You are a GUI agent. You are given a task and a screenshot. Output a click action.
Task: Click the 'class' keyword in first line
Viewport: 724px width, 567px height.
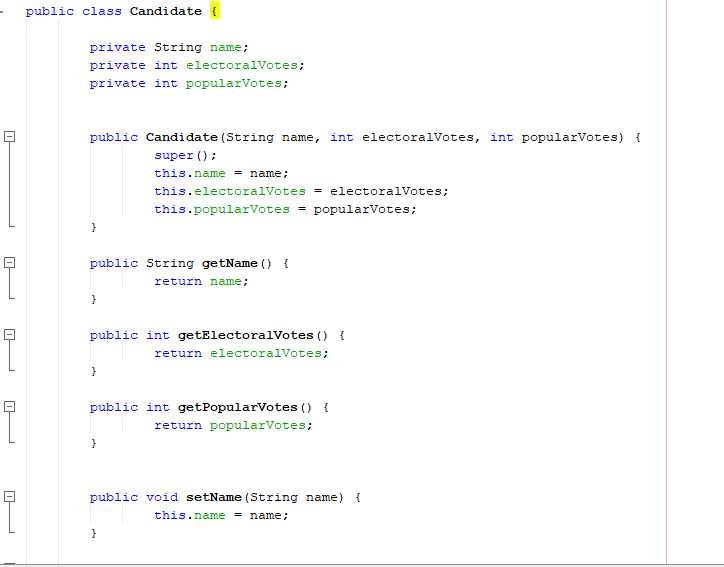pyautogui.click(x=102, y=12)
